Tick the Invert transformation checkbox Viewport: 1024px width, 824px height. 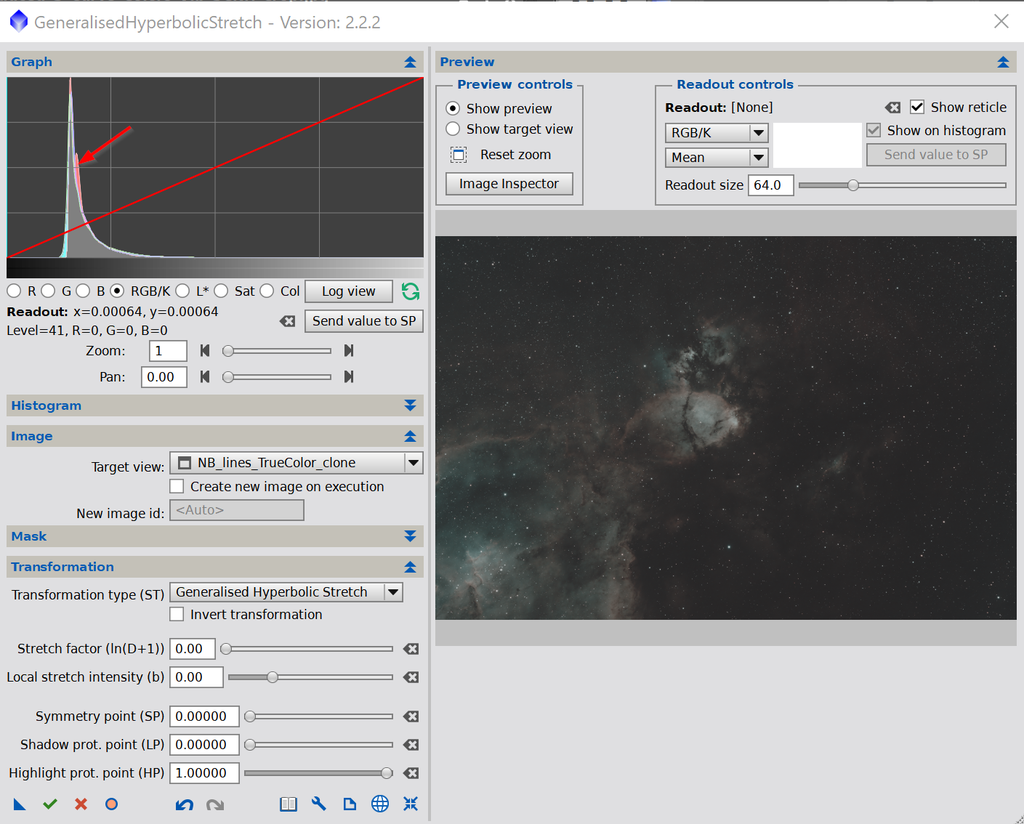176,614
